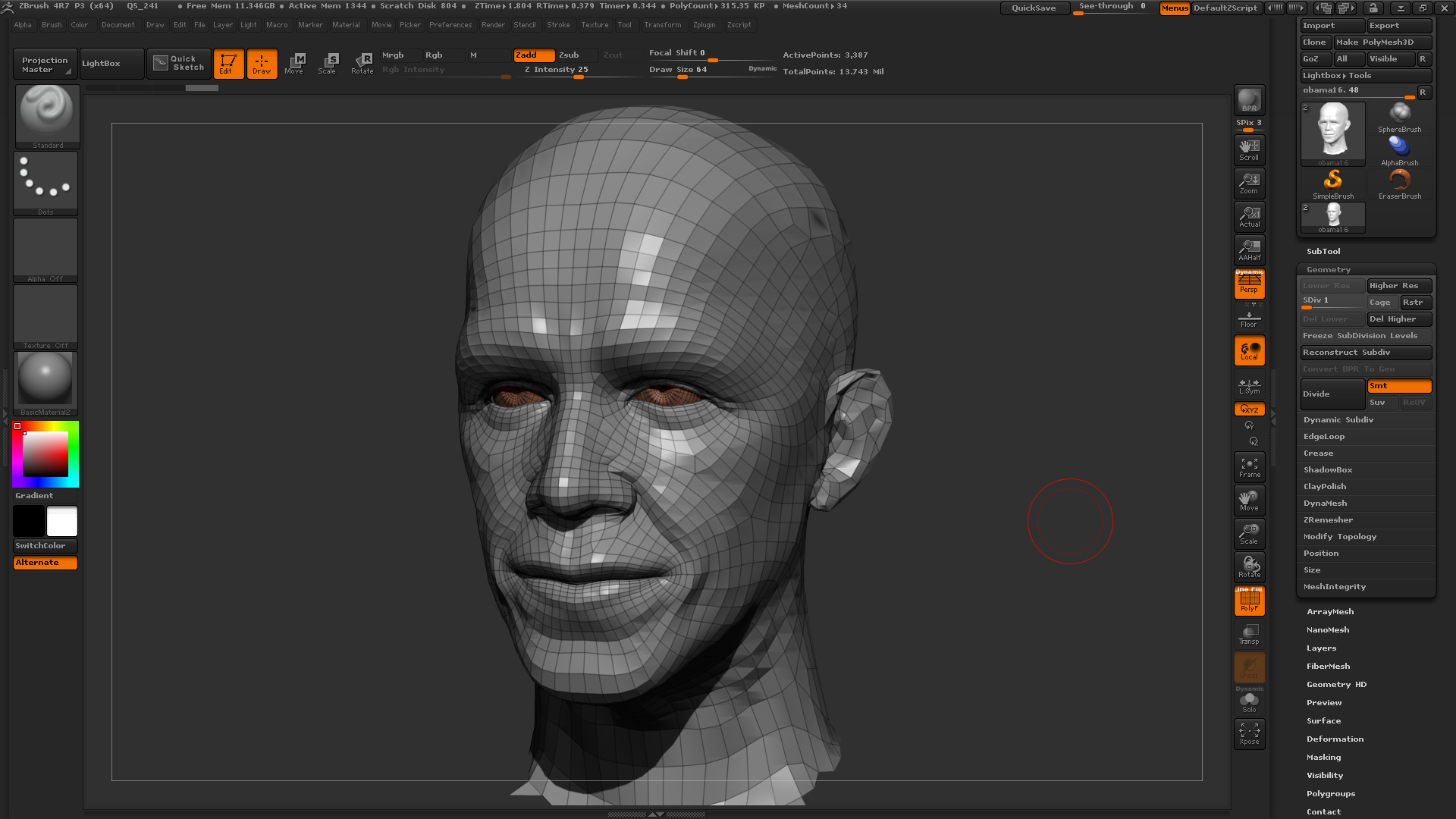Open the Quick Sketch tool
The height and width of the screenshot is (819, 1456).
pos(179,64)
